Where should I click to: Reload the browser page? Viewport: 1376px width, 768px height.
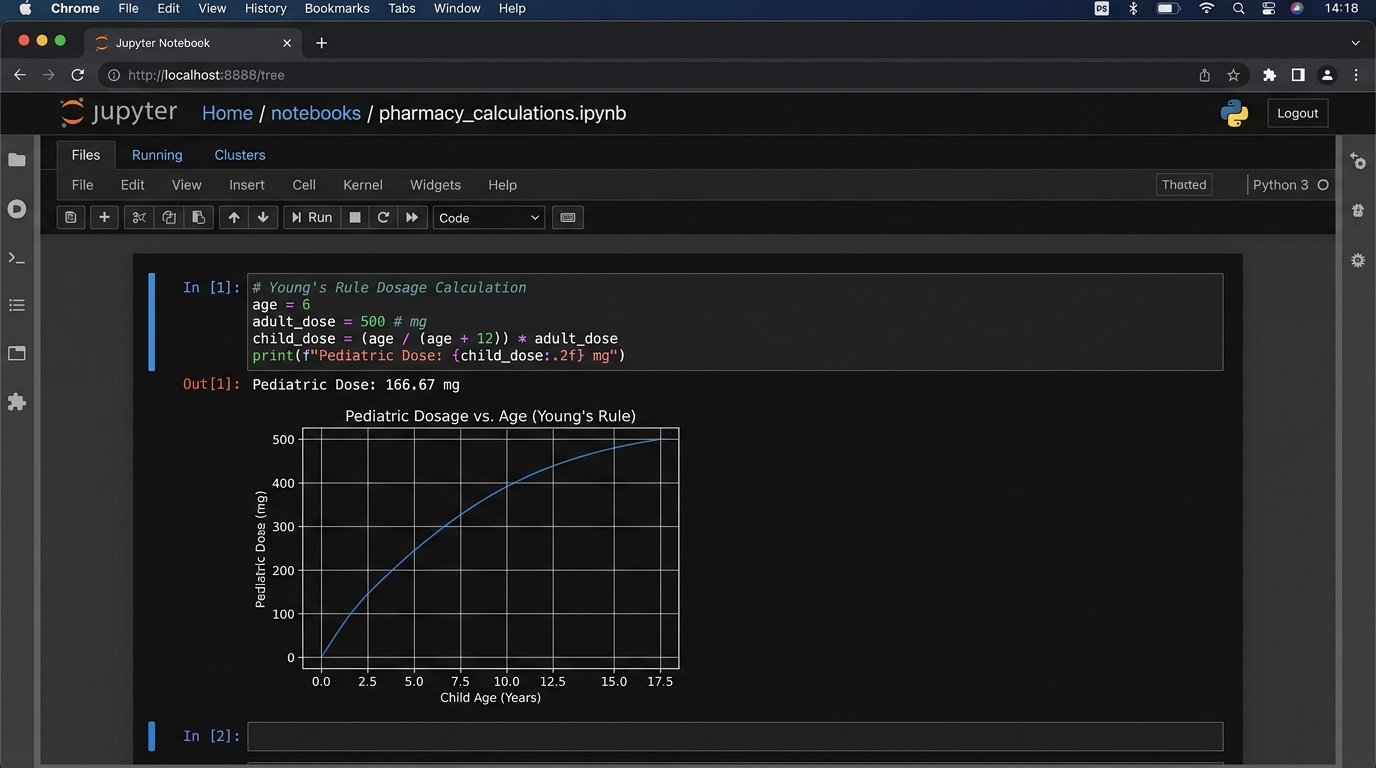(78, 75)
